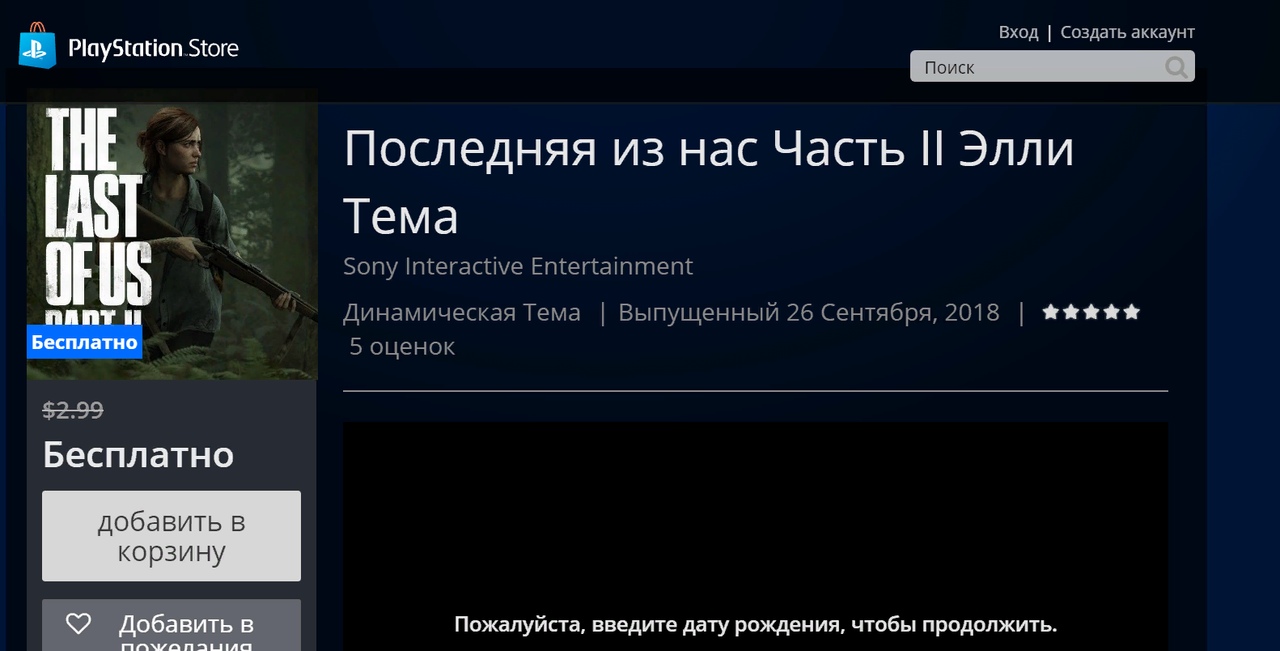Screen dimensions: 1280x651
Task: Click large Бесплатно price text
Action: point(138,455)
